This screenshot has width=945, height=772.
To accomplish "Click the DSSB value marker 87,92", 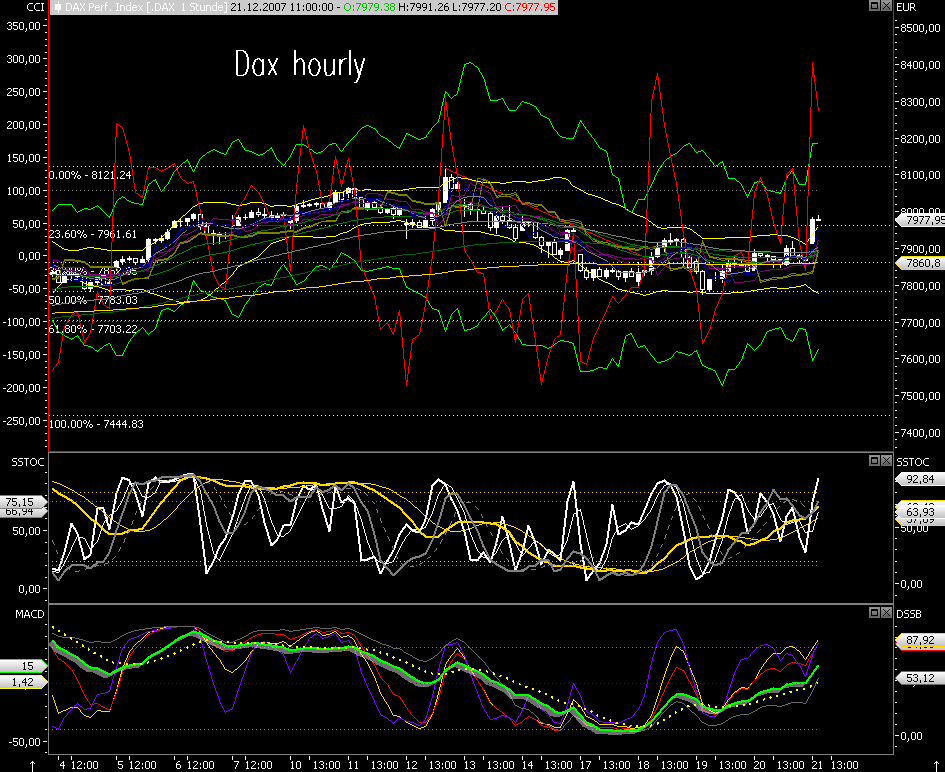I will tap(920, 640).
